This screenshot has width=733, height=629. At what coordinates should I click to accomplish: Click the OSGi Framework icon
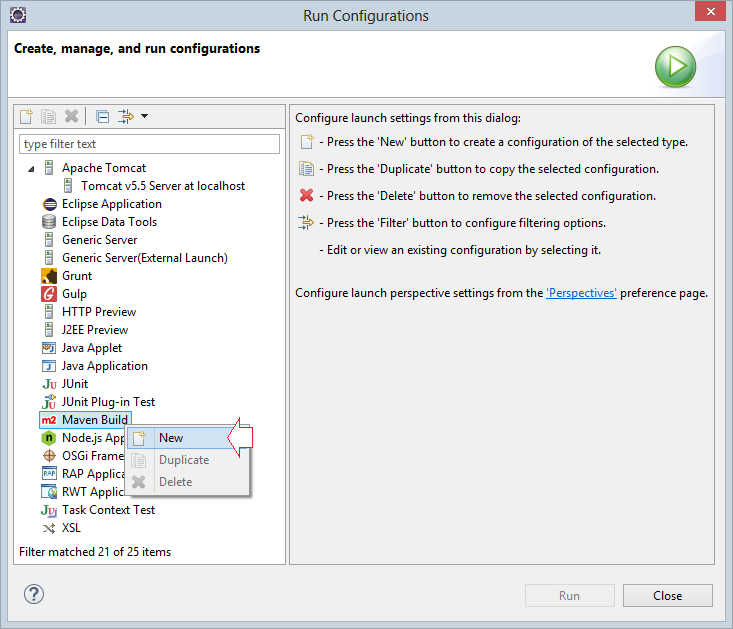click(49, 456)
